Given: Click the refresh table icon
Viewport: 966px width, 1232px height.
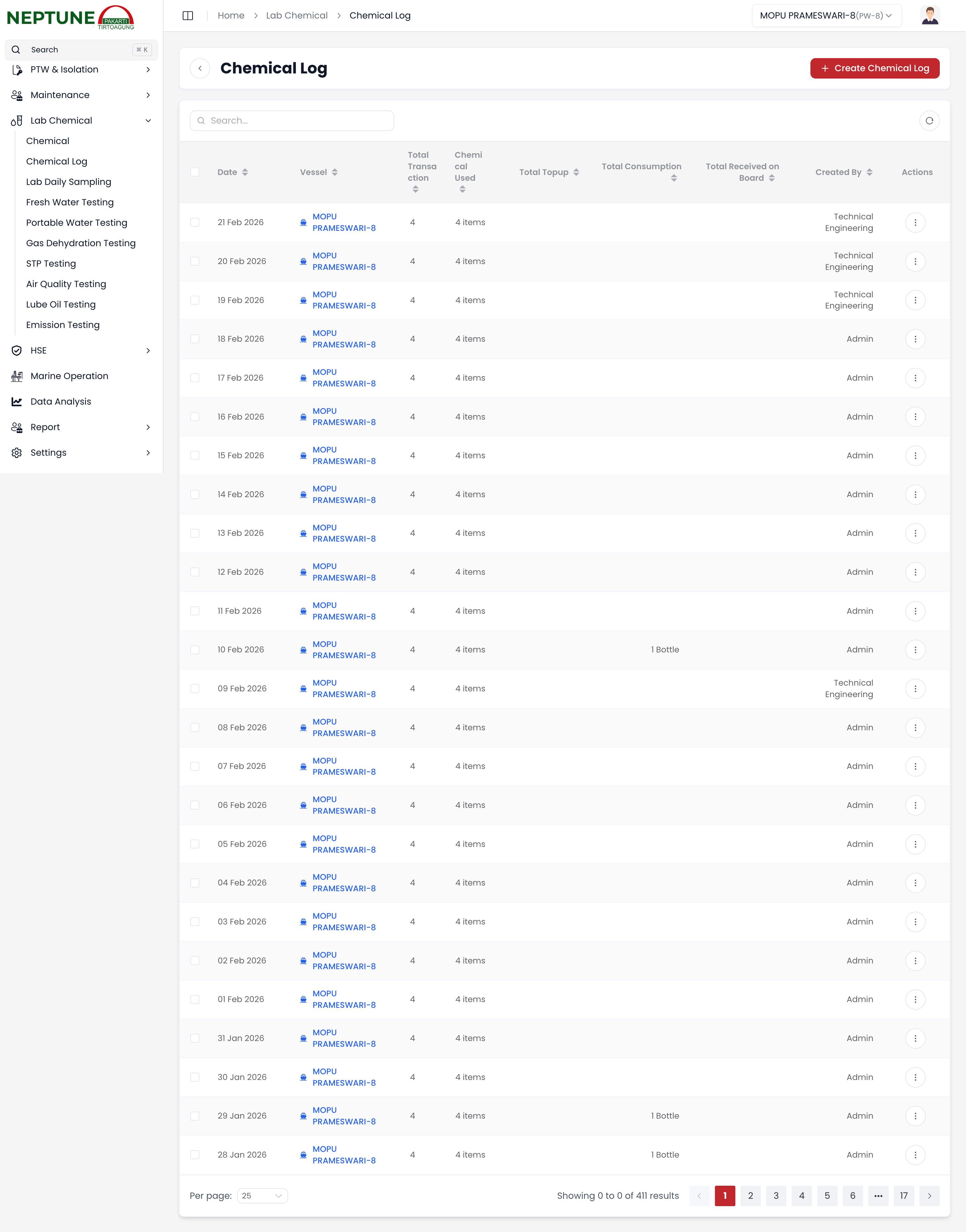Looking at the screenshot, I should (929, 120).
